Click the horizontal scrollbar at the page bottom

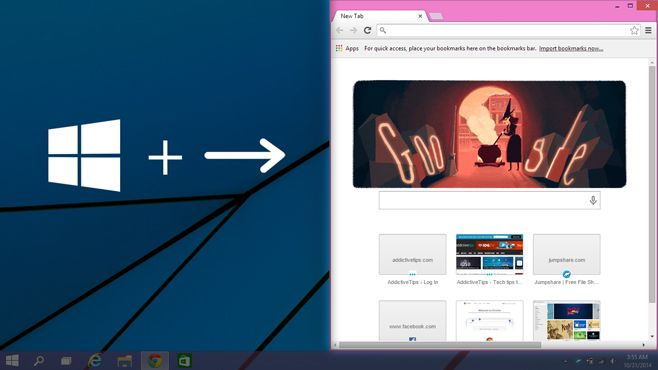coord(440,345)
